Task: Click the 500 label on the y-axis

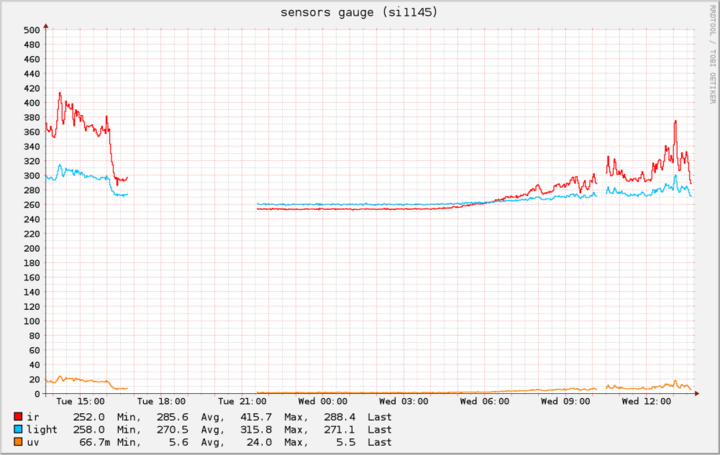Action: (29, 30)
